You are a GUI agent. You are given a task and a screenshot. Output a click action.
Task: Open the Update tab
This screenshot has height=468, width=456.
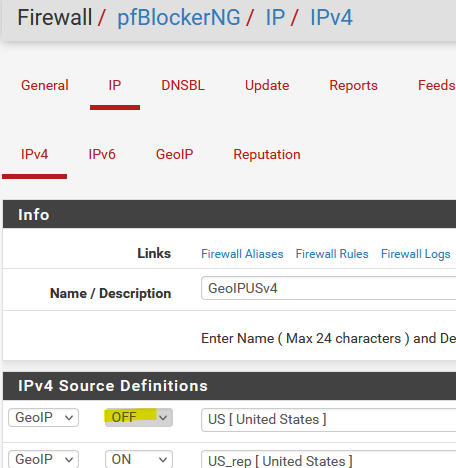(x=267, y=85)
